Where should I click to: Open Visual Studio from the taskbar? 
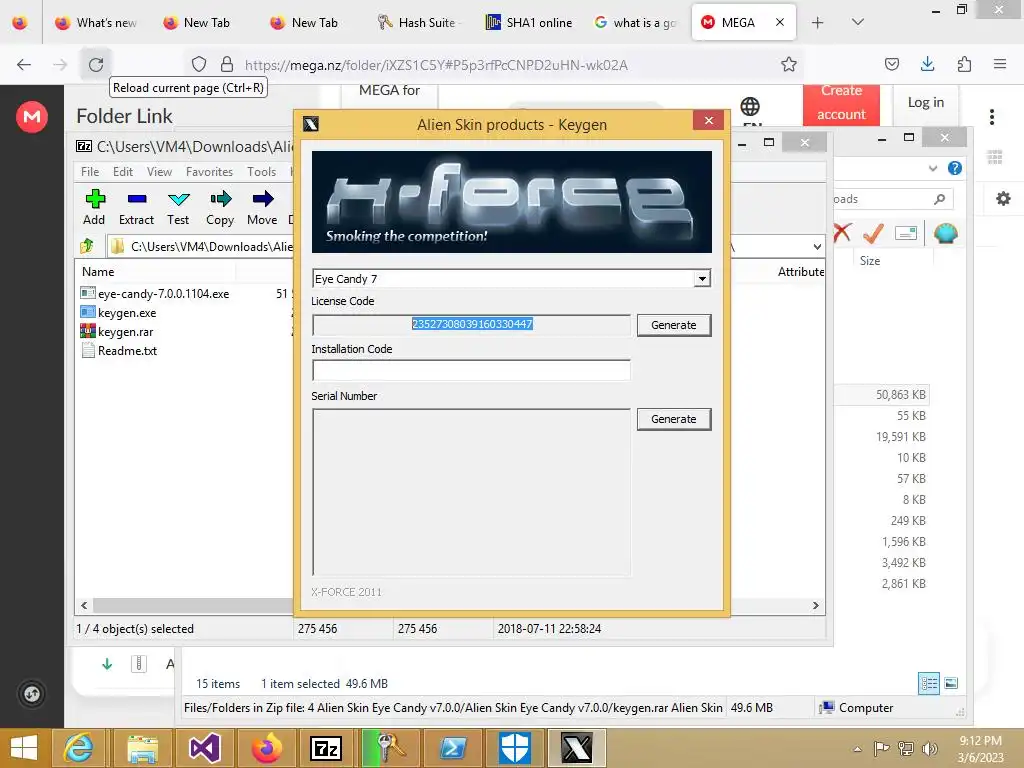[204, 748]
